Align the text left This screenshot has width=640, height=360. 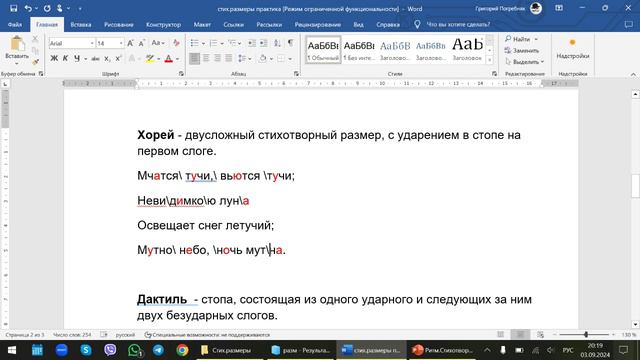tap(195, 59)
